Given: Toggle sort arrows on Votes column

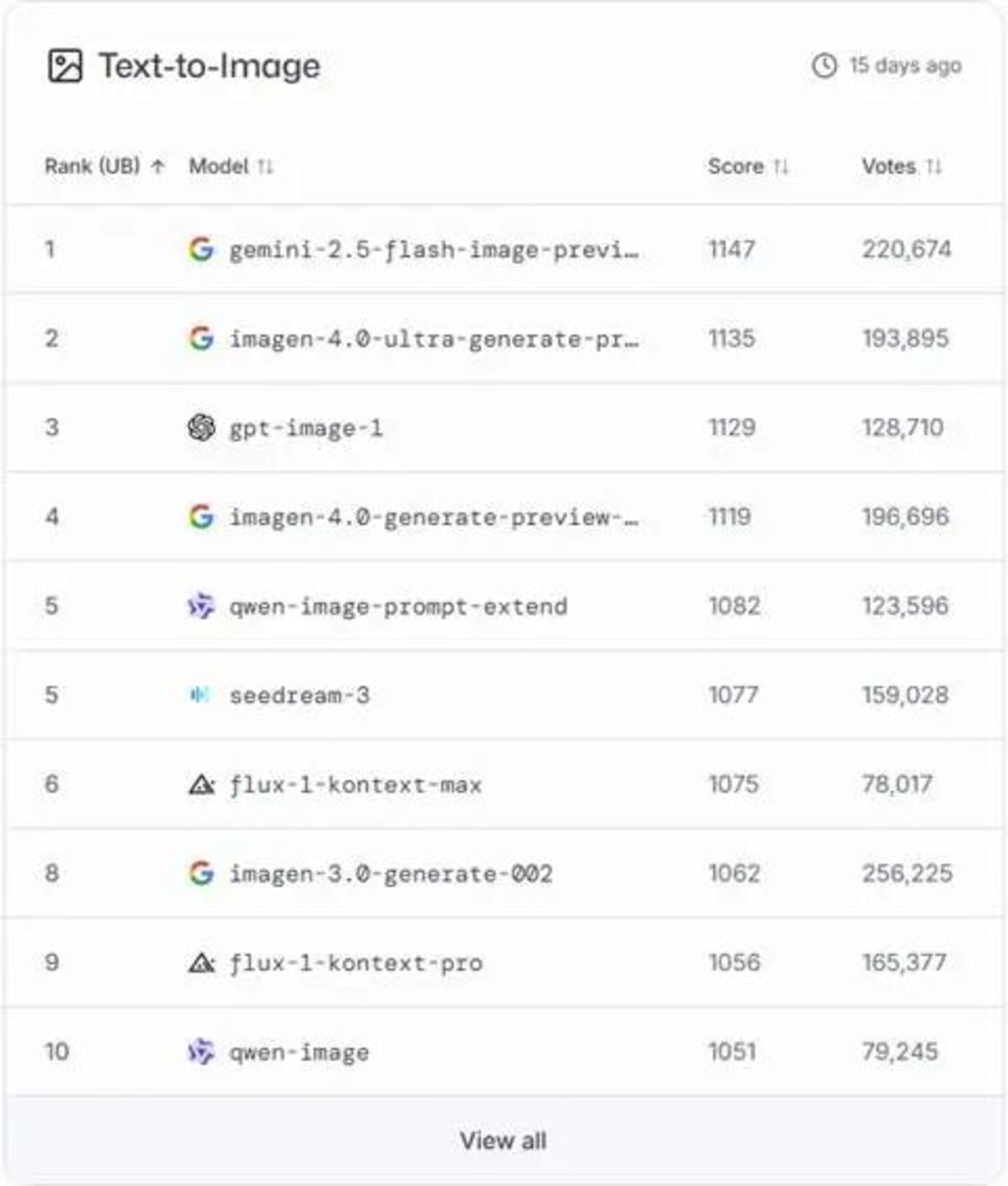Looking at the screenshot, I should 934,167.
